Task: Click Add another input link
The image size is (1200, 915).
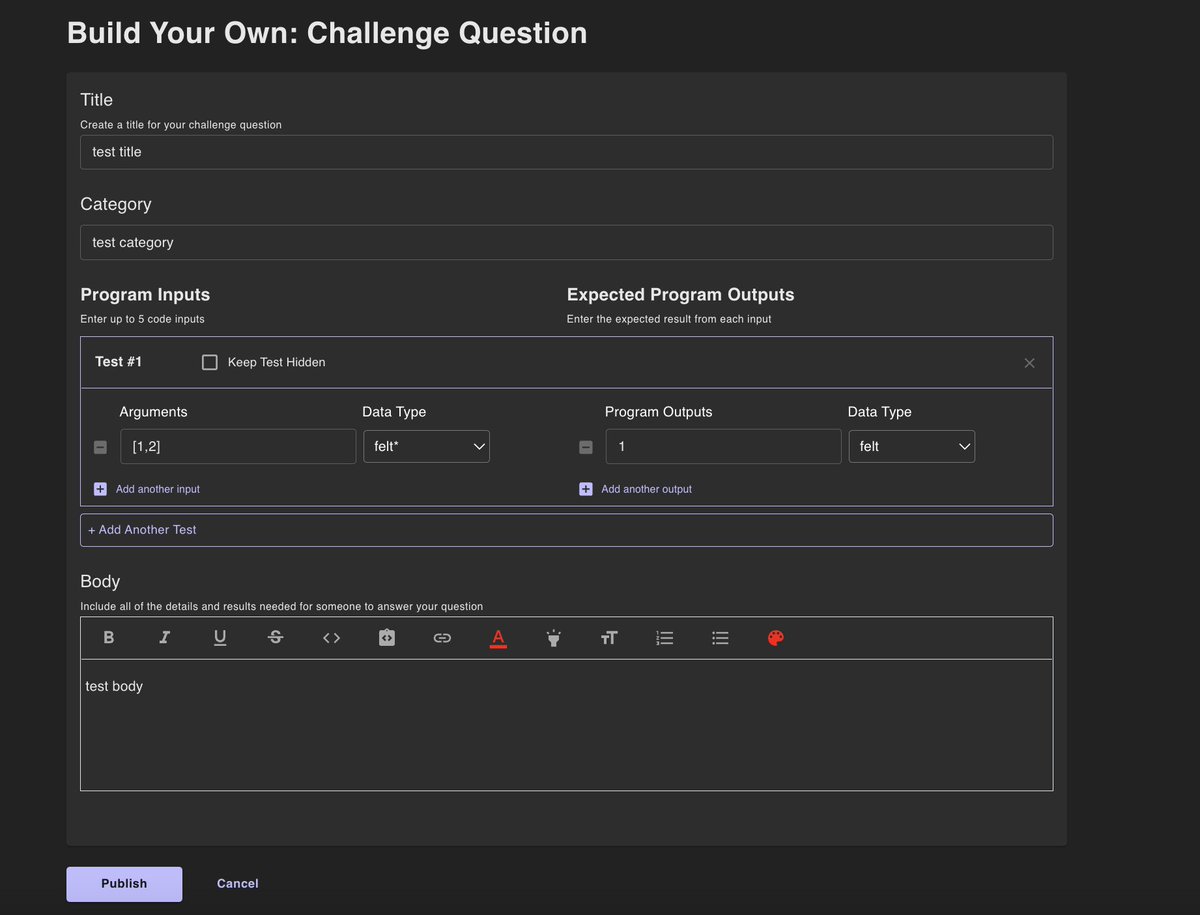Action: pos(158,489)
